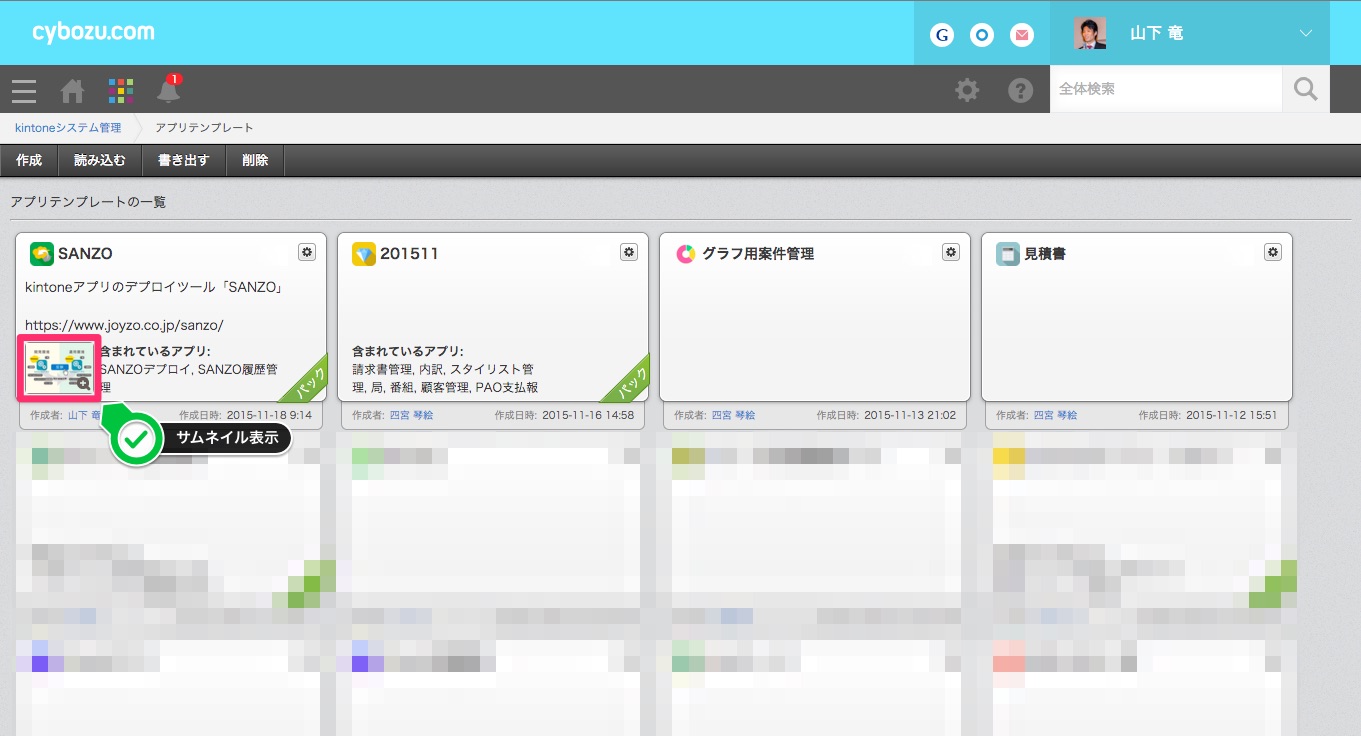1361x736 pixels.
Task: Open gear settings on SANZO card
Action: (307, 252)
